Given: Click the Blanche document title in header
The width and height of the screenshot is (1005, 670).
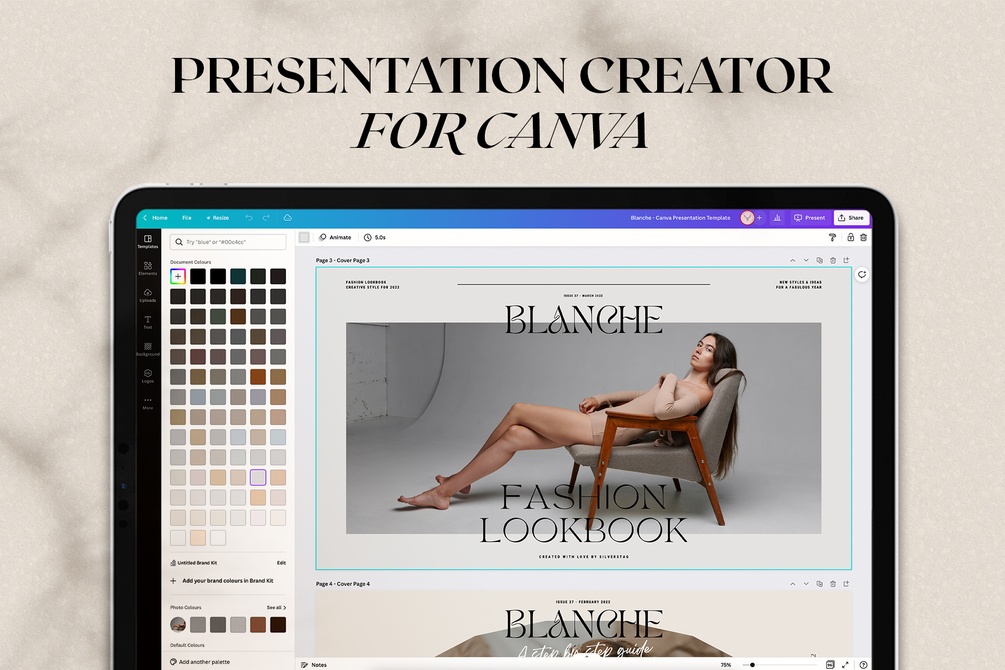Looking at the screenshot, I should point(680,218).
